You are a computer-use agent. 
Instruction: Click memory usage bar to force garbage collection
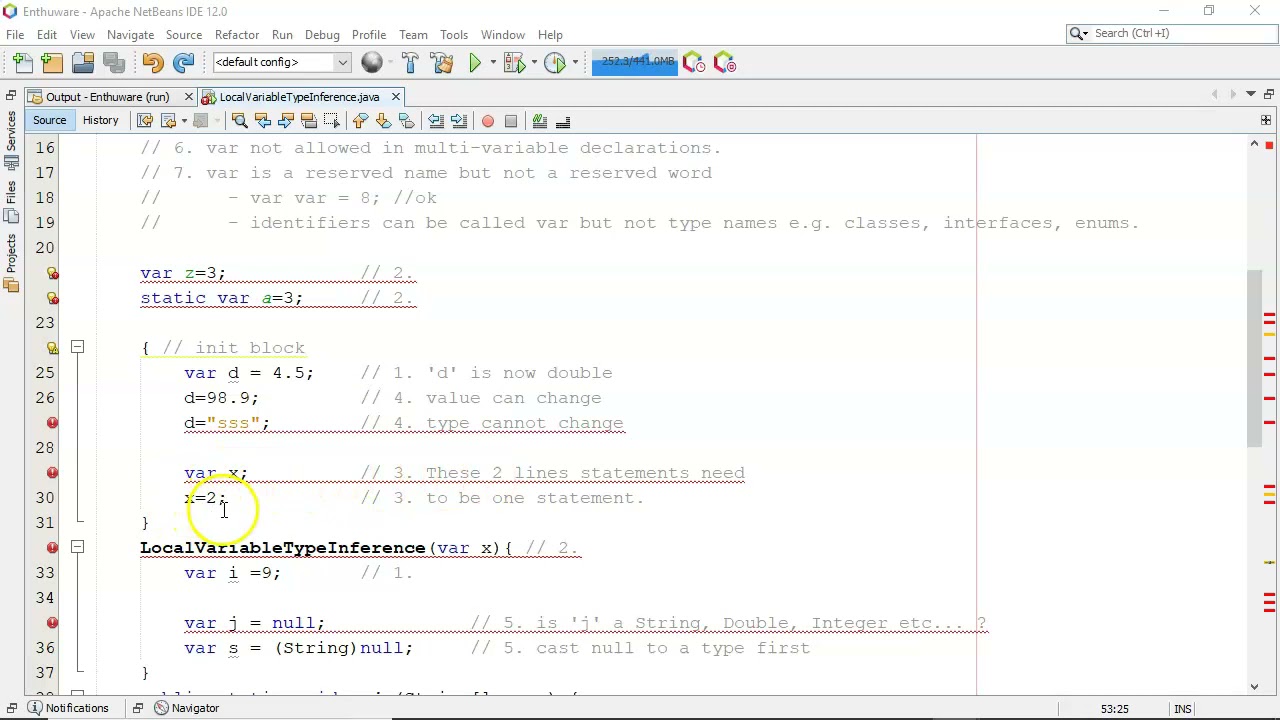pos(634,62)
